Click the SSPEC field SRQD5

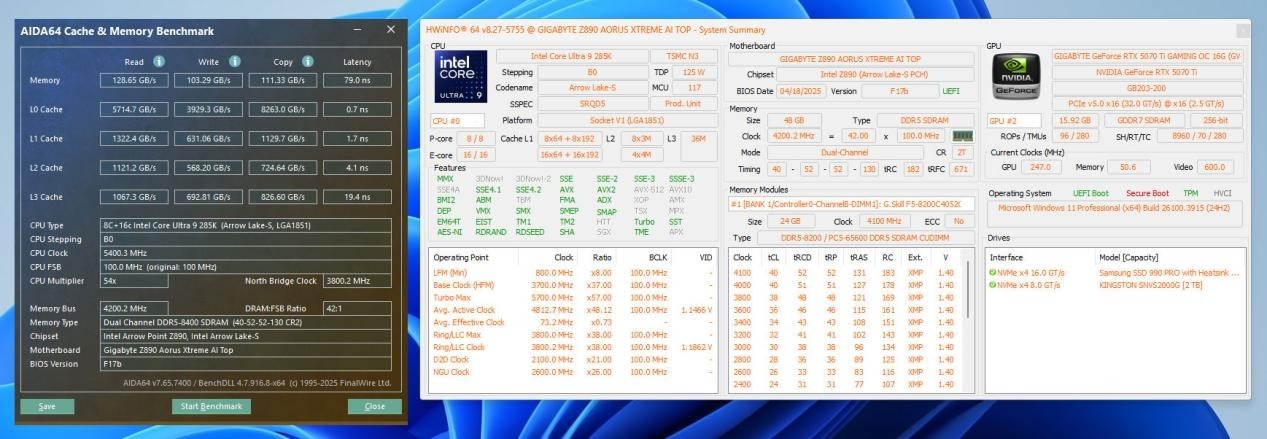tap(592, 104)
